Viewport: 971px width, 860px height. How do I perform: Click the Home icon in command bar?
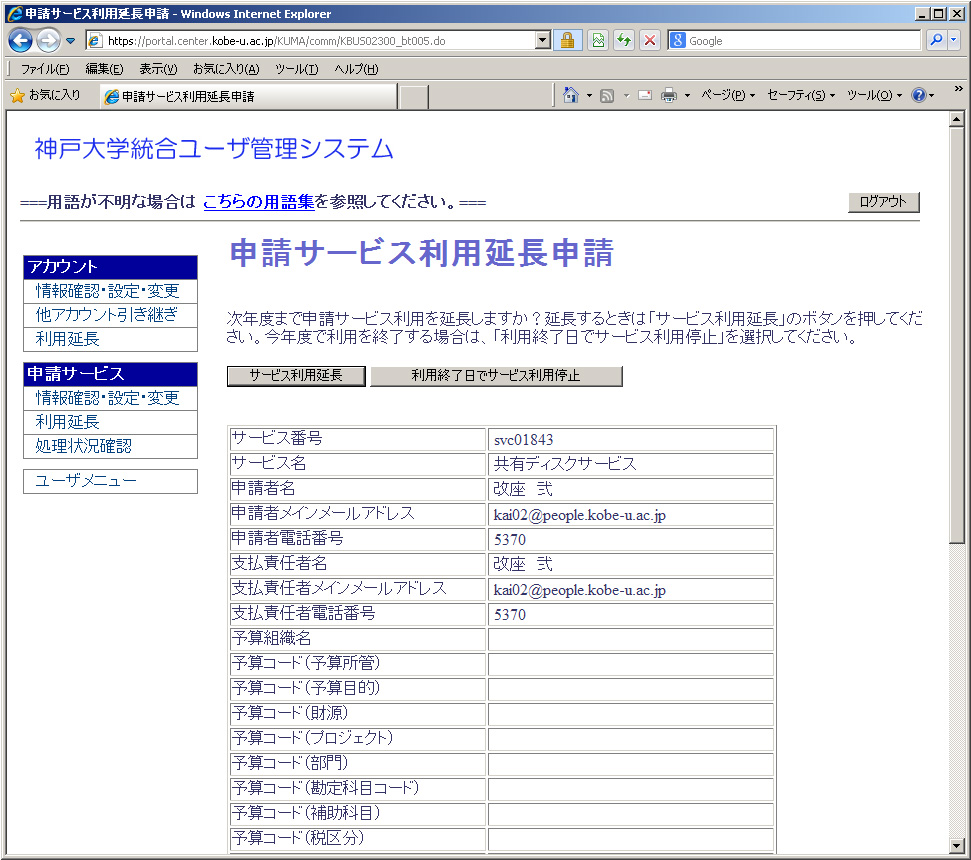click(x=570, y=95)
